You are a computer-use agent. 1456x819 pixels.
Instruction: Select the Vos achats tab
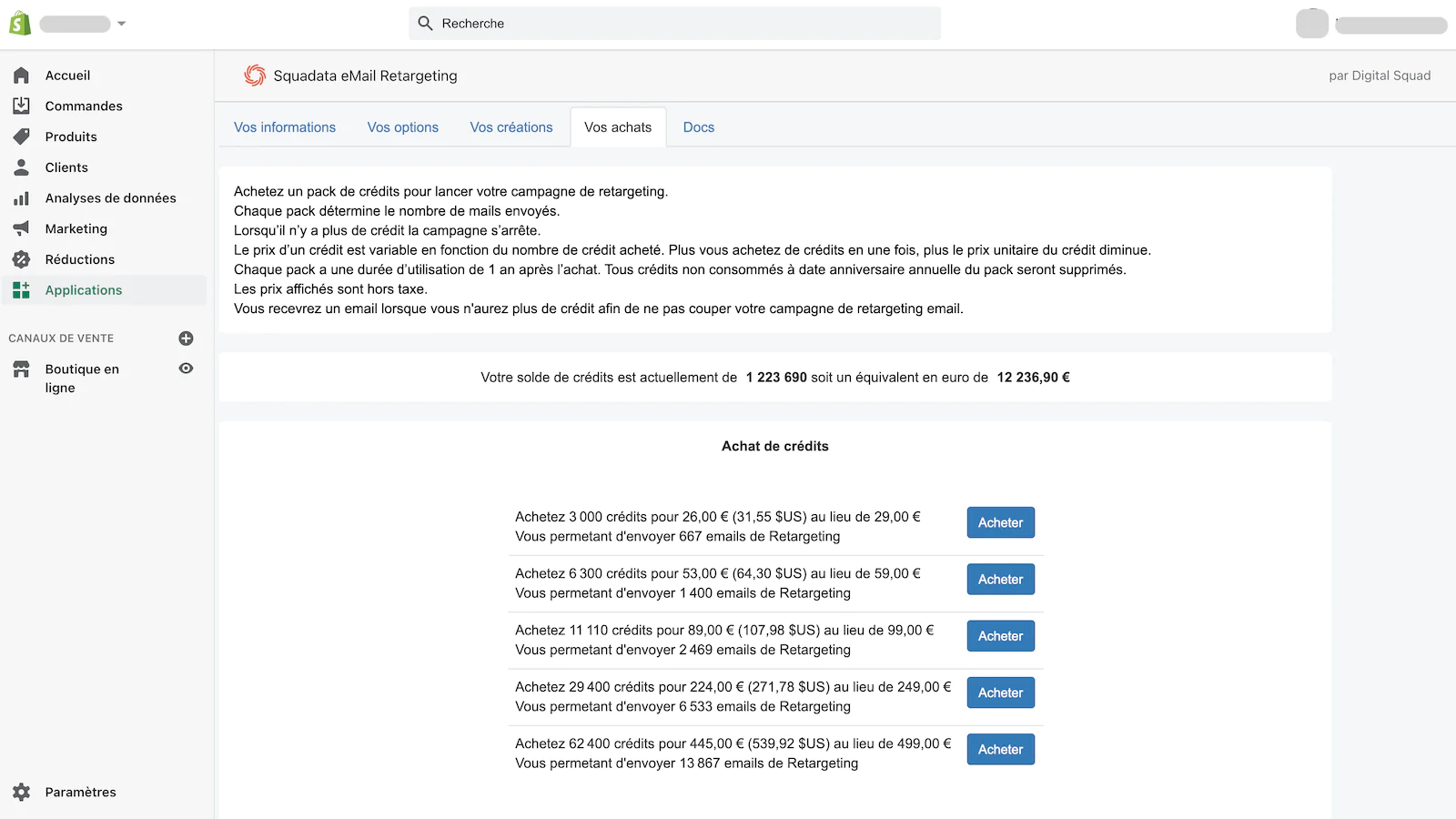[618, 127]
